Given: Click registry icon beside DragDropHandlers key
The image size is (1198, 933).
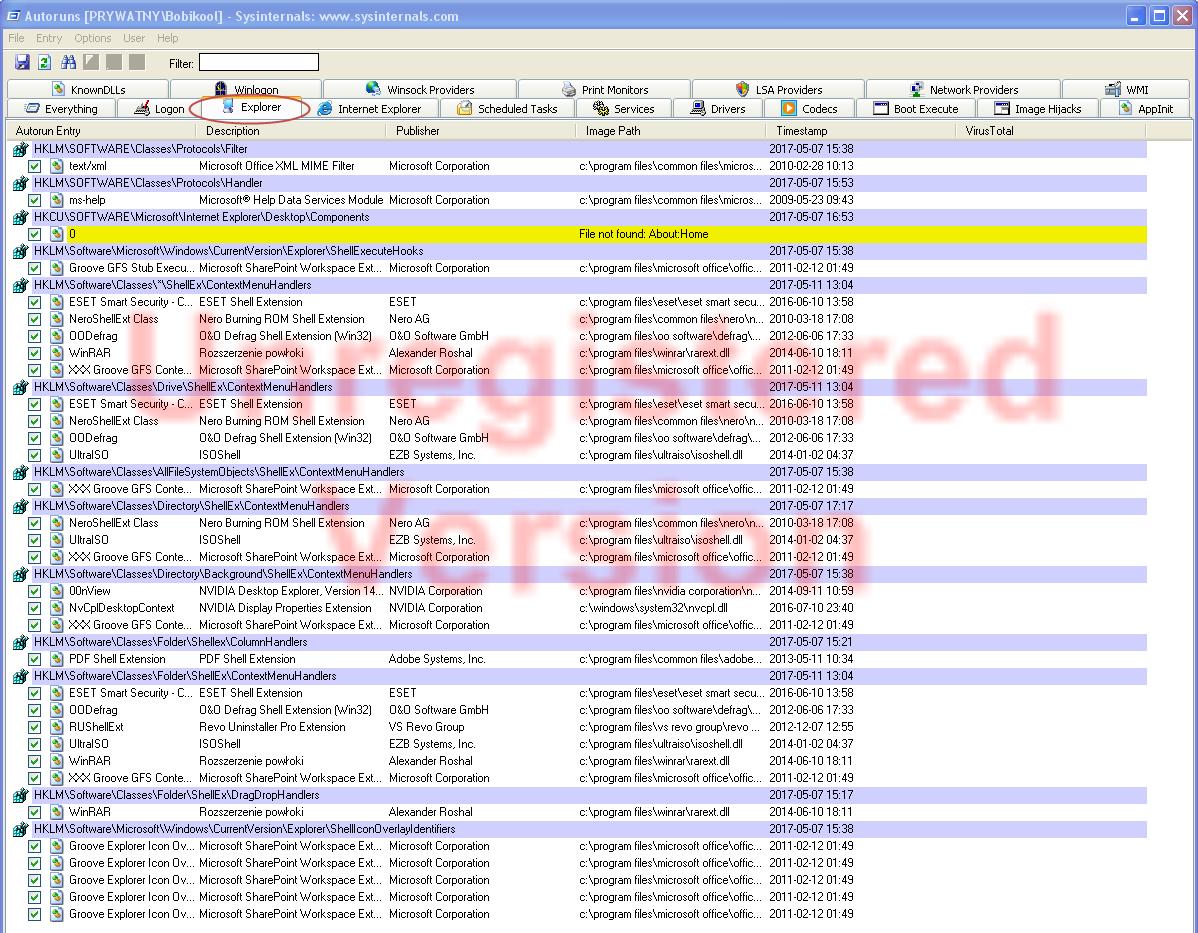Looking at the screenshot, I should pyautogui.click(x=21, y=795).
